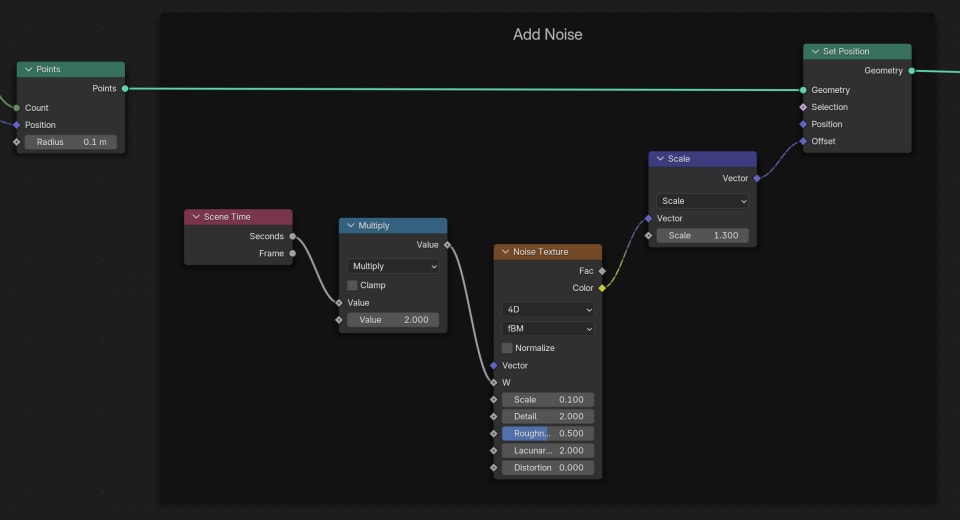Enable the Clamp checkbox
The image size is (960, 520).
tap(352, 285)
